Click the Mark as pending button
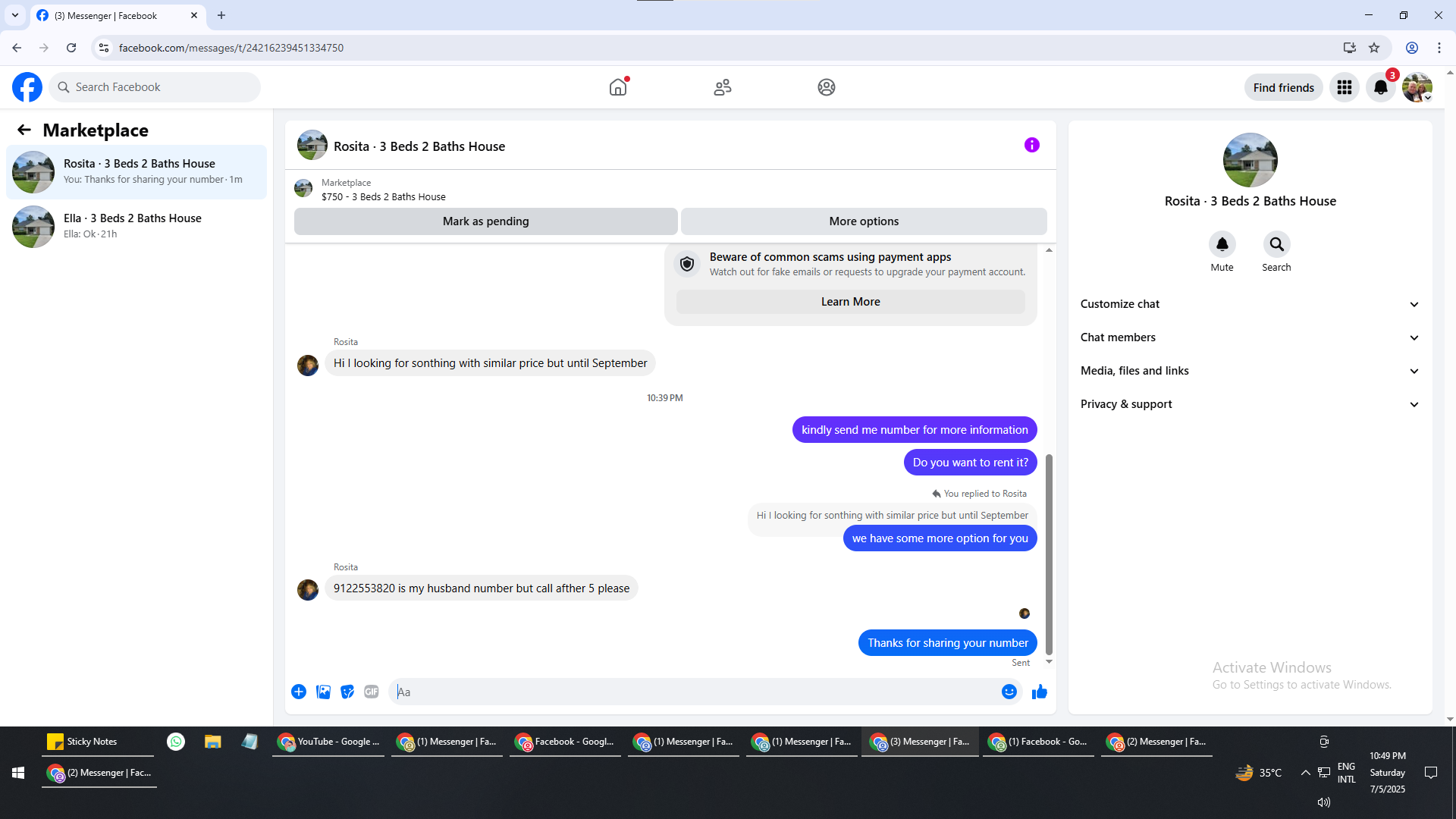1456x819 pixels. point(485,221)
